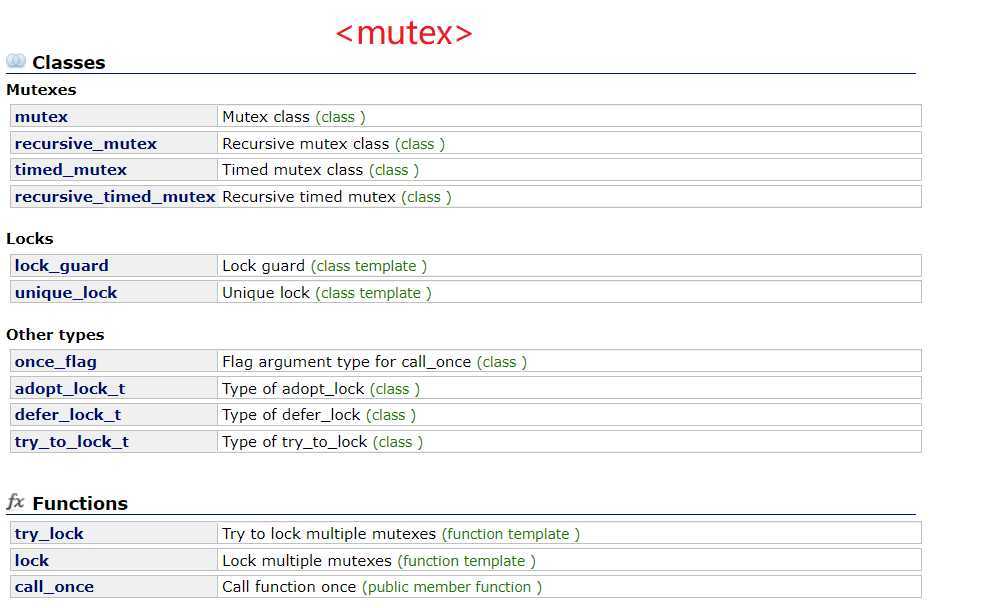The height and width of the screenshot is (608, 982).
Task: Click the once_flag class link
Action: [x=55, y=362]
